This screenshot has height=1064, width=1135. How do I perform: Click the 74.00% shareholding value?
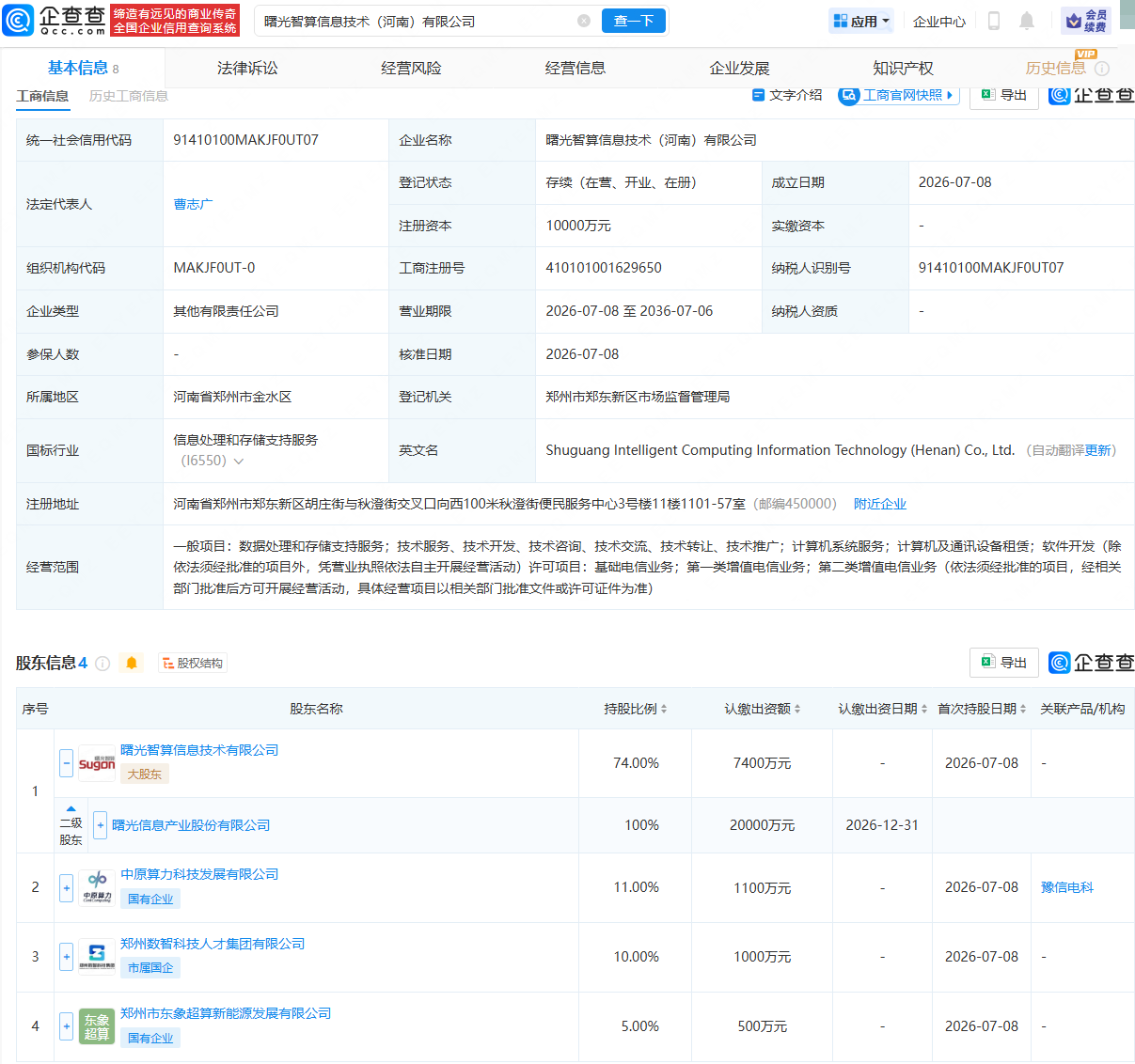click(x=636, y=763)
